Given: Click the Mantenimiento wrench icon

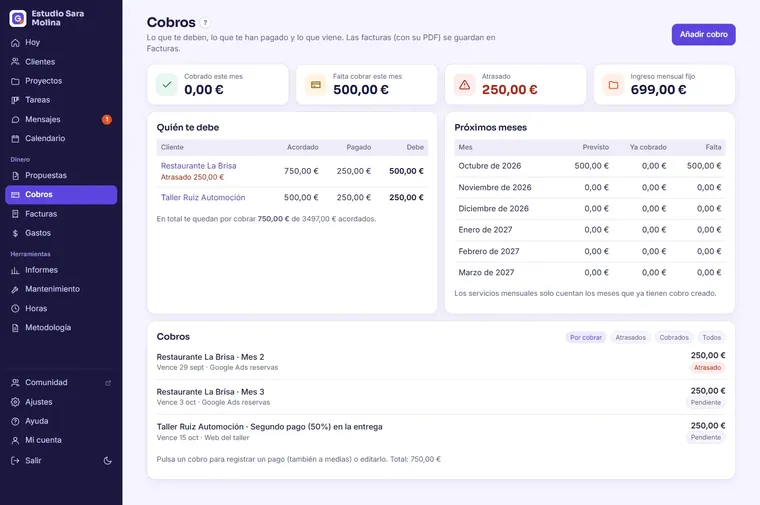Looking at the screenshot, I should tap(15, 289).
